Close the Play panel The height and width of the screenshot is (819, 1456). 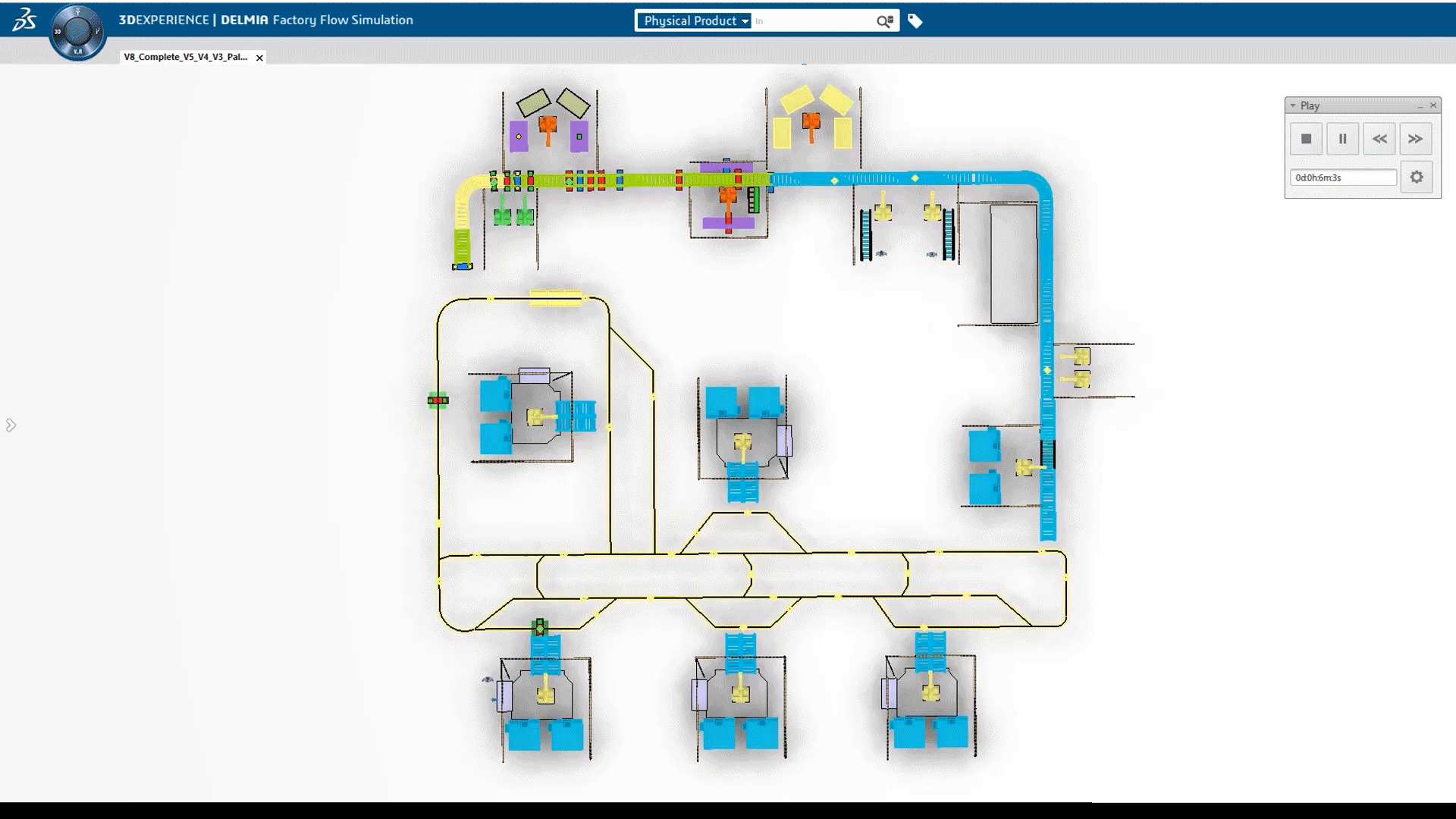(1432, 105)
